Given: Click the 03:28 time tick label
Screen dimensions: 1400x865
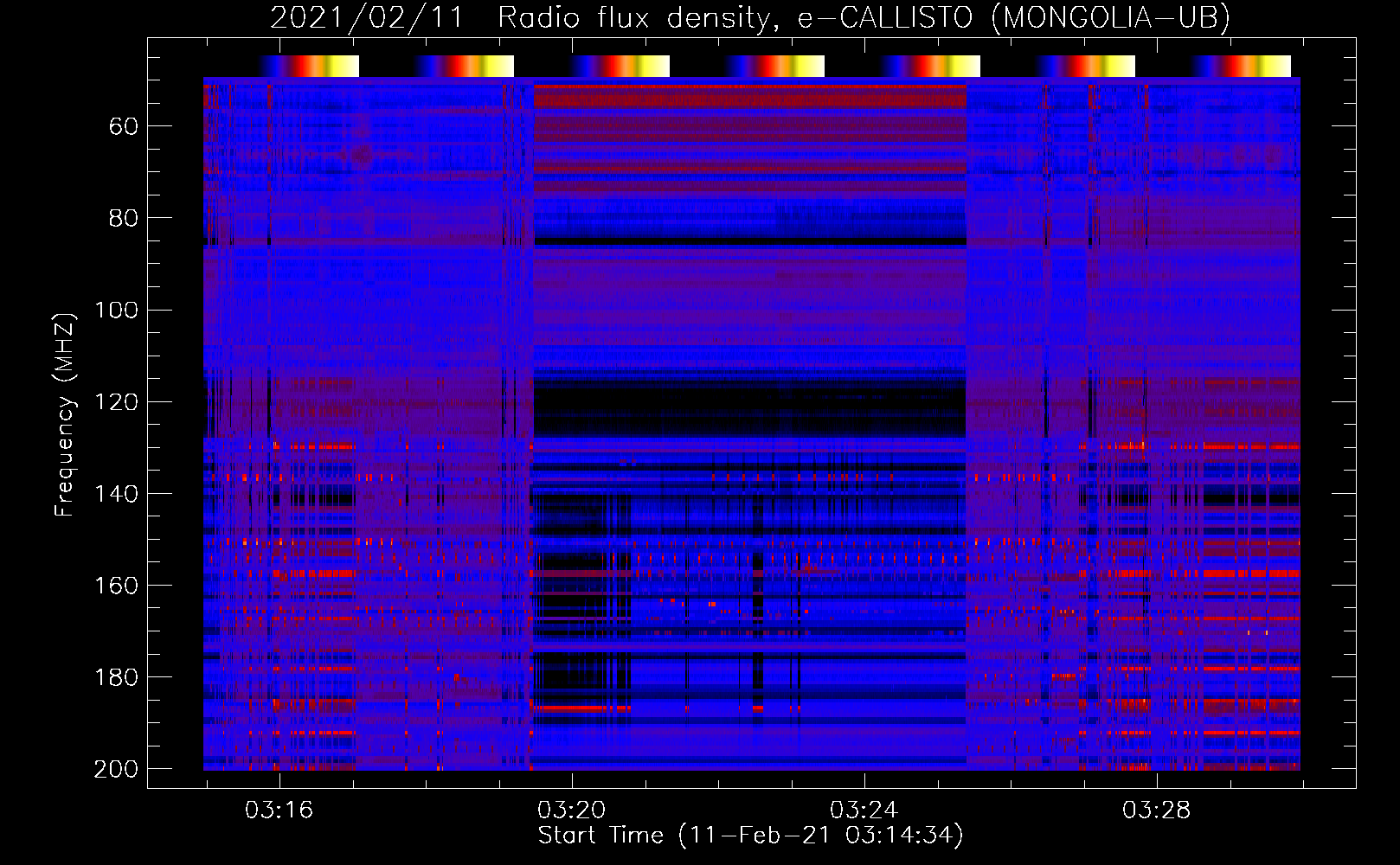Looking at the screenshot, I should 1156,811.
